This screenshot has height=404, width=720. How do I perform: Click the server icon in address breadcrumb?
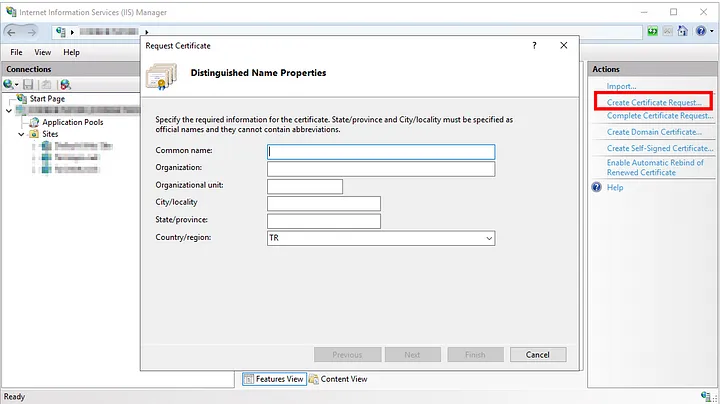(x=60, y=32)
